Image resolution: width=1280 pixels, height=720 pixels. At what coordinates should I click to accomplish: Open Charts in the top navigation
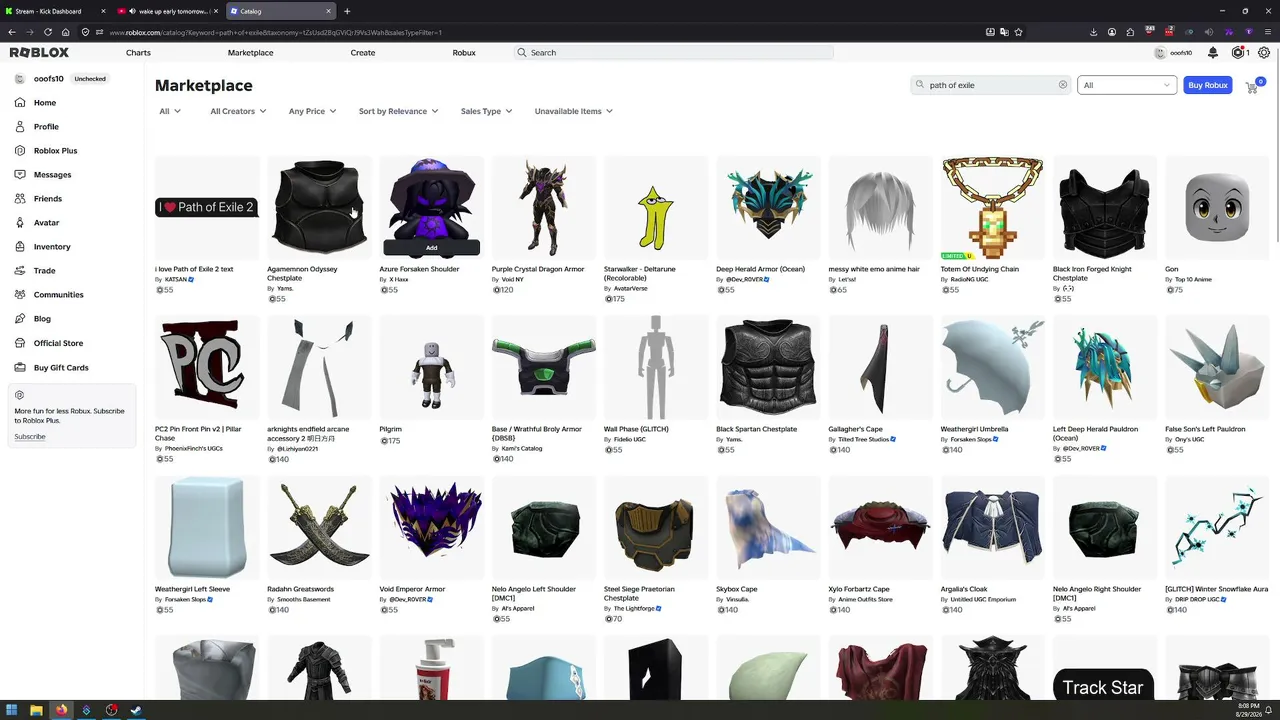click(x=138, y=52)
